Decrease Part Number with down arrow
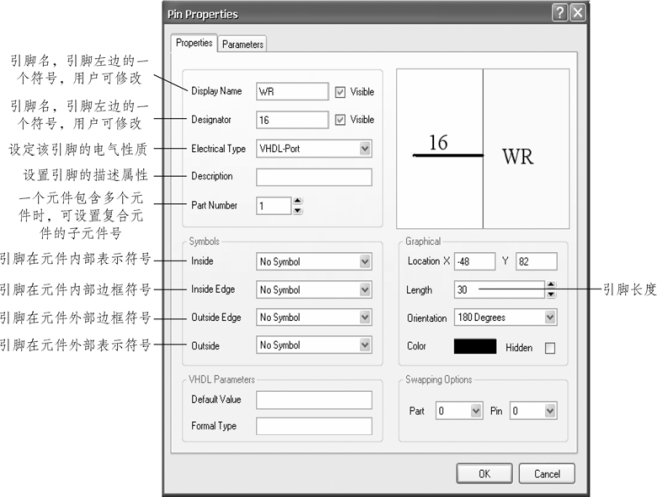Image resolution: width=657 pixels, height=497 pixels. click(297, 210)
